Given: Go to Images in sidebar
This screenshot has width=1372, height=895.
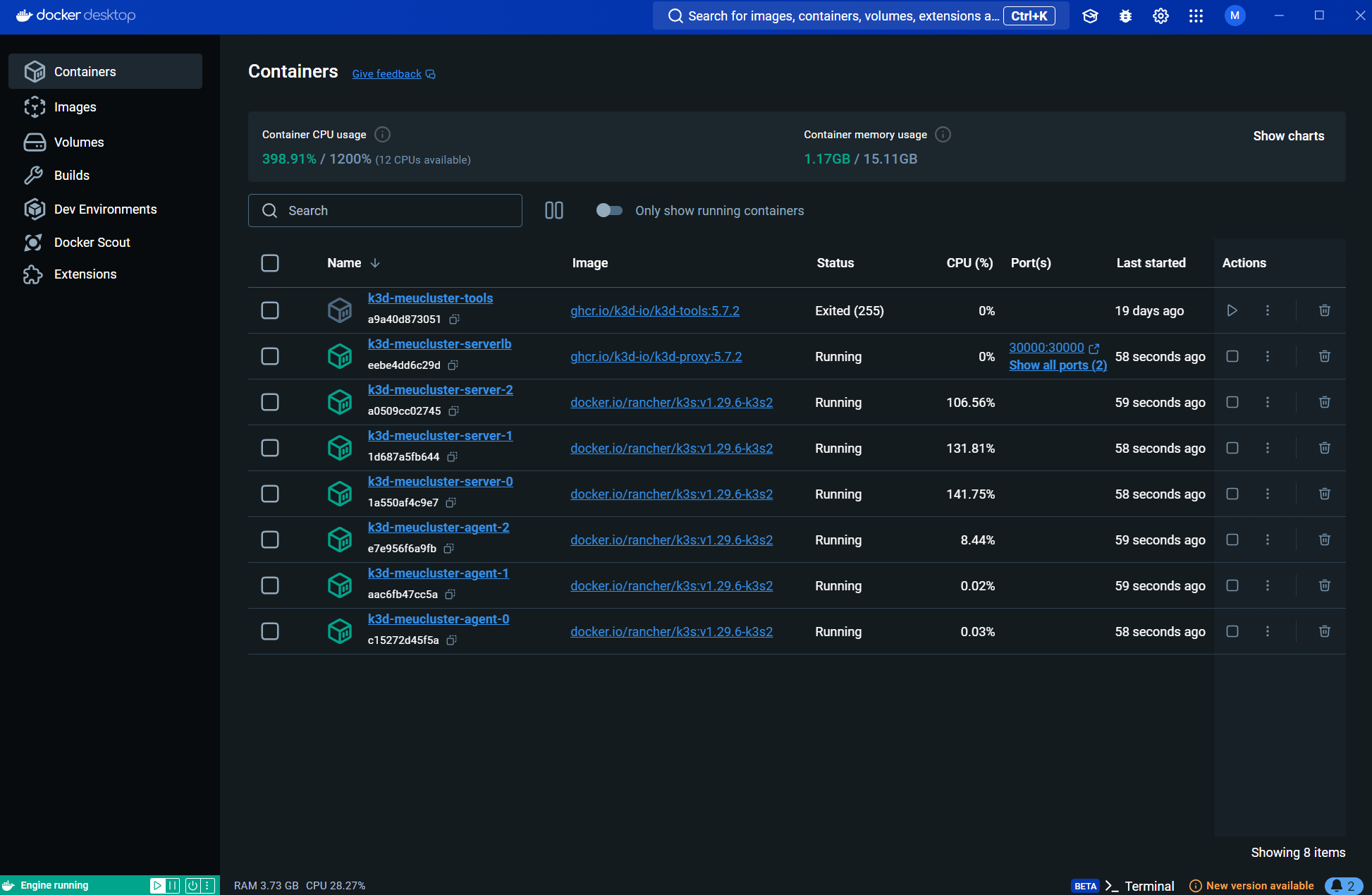Looking at the screenshot, I should click(x=75, y=107).
